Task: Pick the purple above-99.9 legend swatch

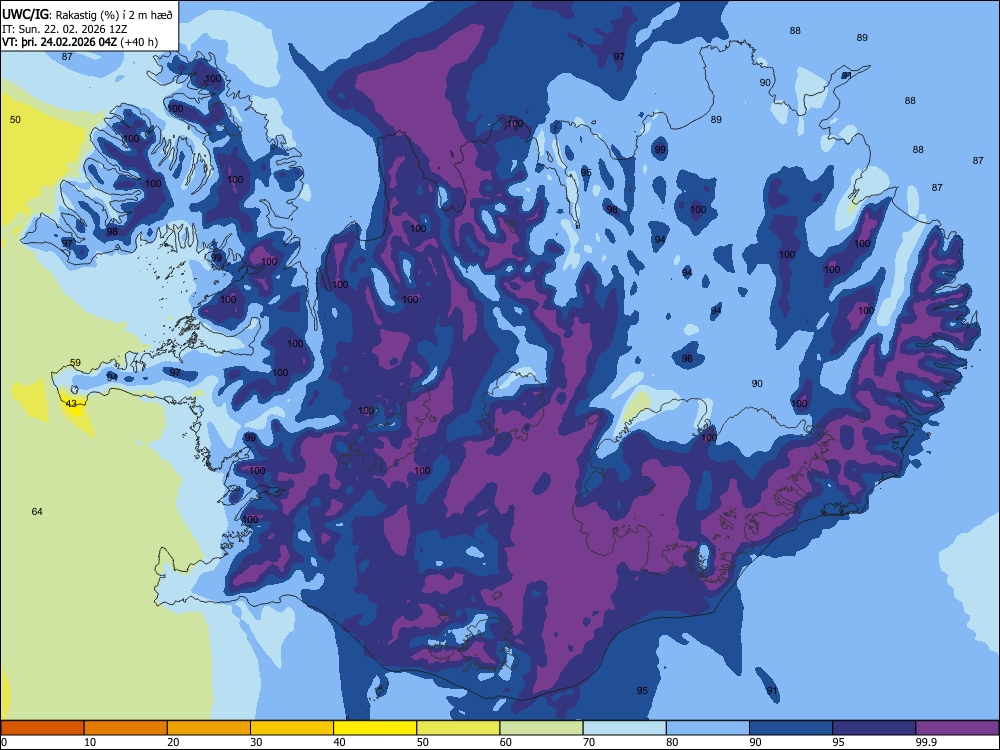Action: 957,728
